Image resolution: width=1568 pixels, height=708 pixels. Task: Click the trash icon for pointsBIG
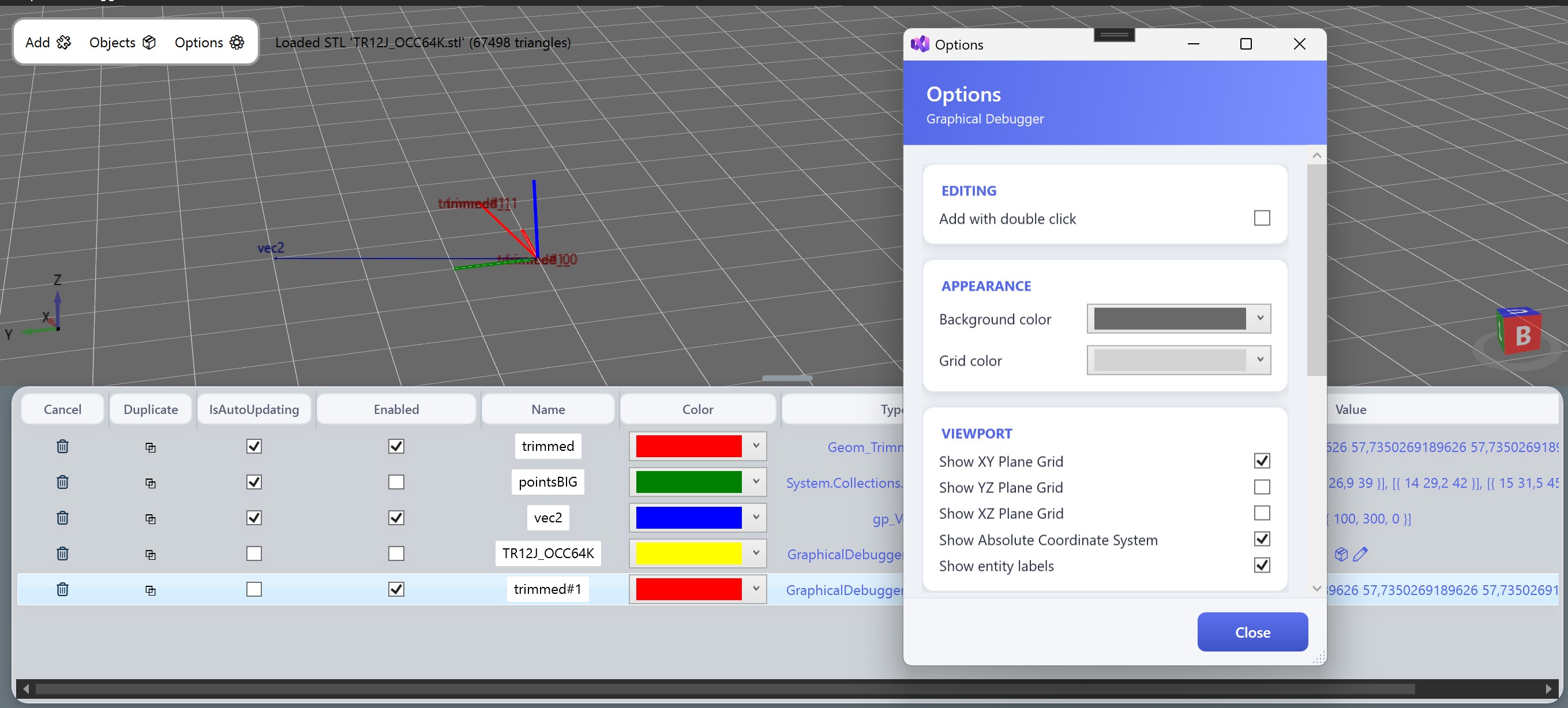pos(62,483)
